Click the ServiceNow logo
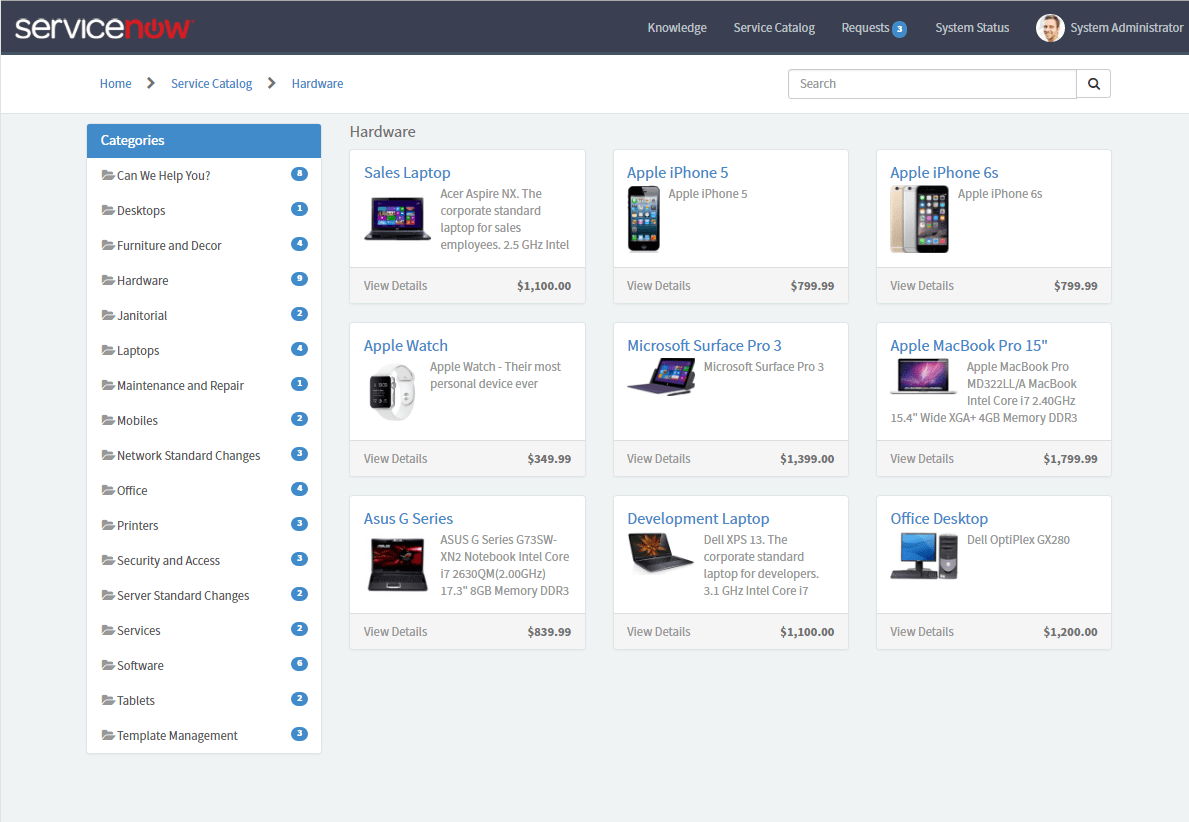 tap(105, 27)
